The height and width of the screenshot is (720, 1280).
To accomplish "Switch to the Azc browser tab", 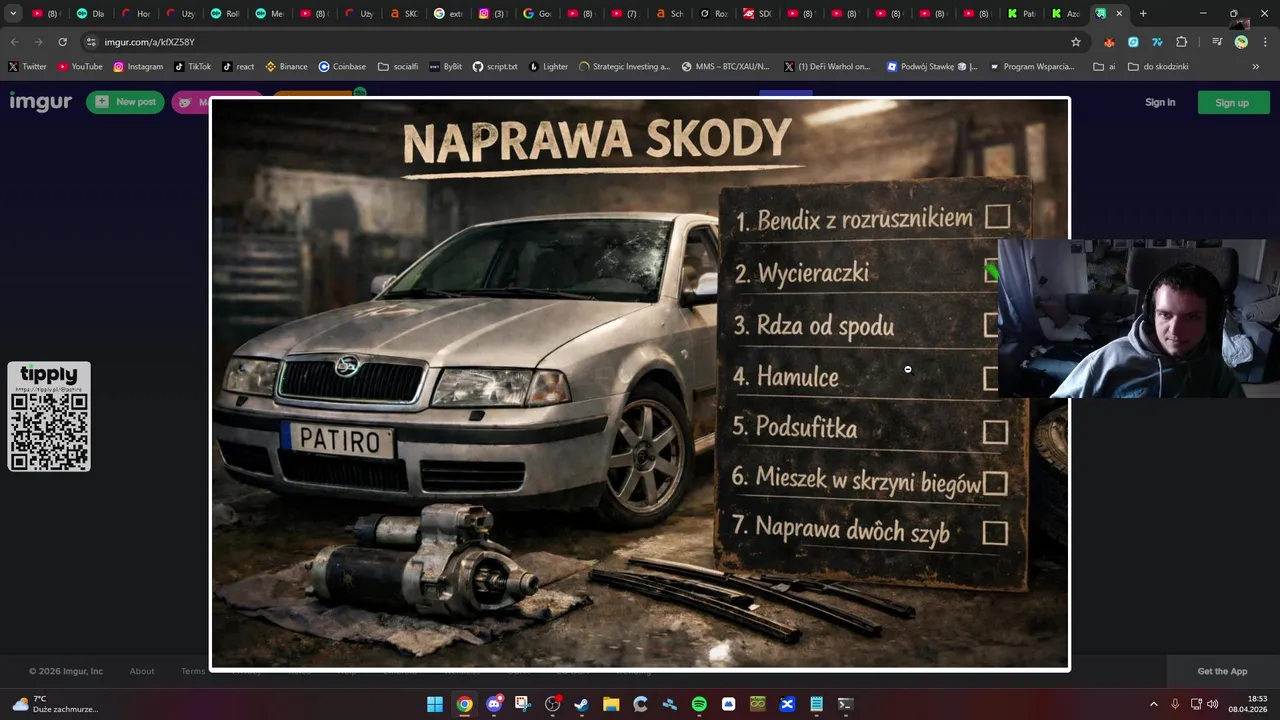I will pyautogui.click(x=1065, y=14).
